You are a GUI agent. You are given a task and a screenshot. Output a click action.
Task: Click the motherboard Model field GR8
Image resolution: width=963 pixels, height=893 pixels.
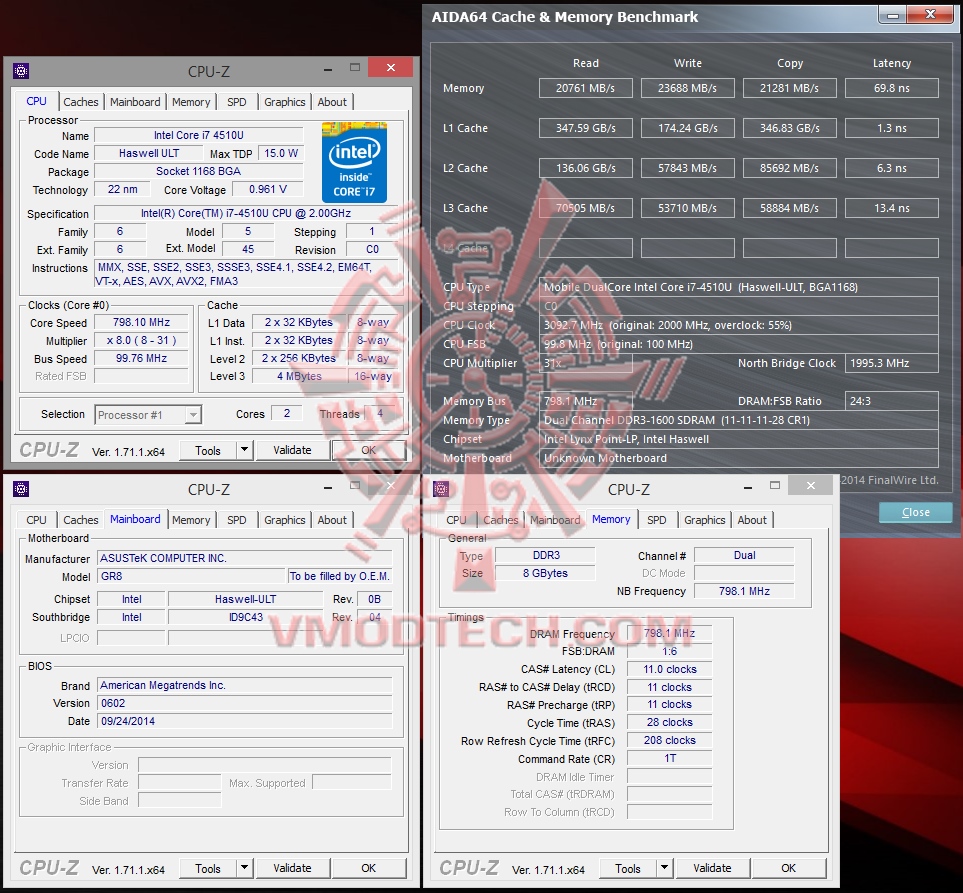coord(192,576)
